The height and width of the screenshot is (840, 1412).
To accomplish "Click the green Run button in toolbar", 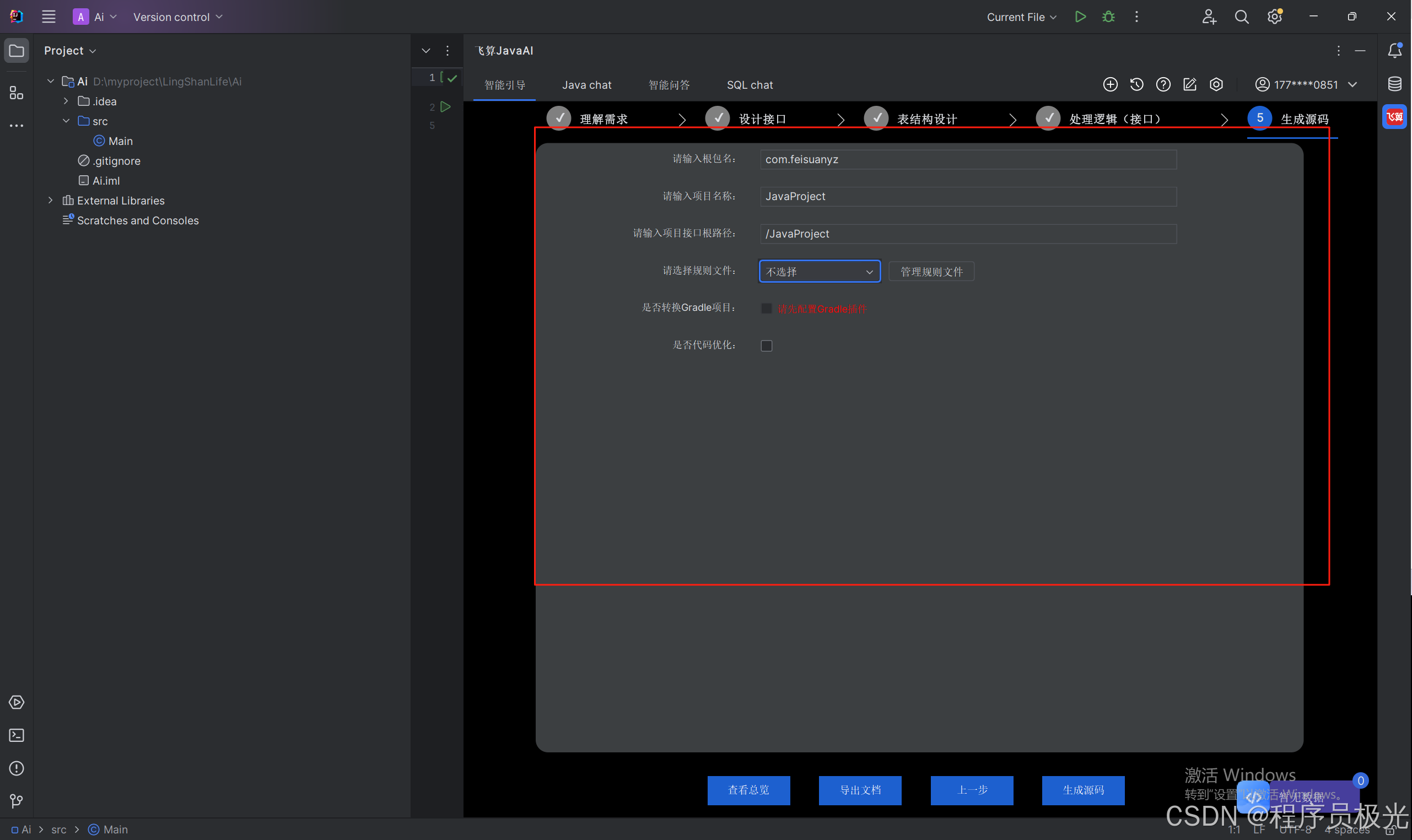I will [1080, 17].
